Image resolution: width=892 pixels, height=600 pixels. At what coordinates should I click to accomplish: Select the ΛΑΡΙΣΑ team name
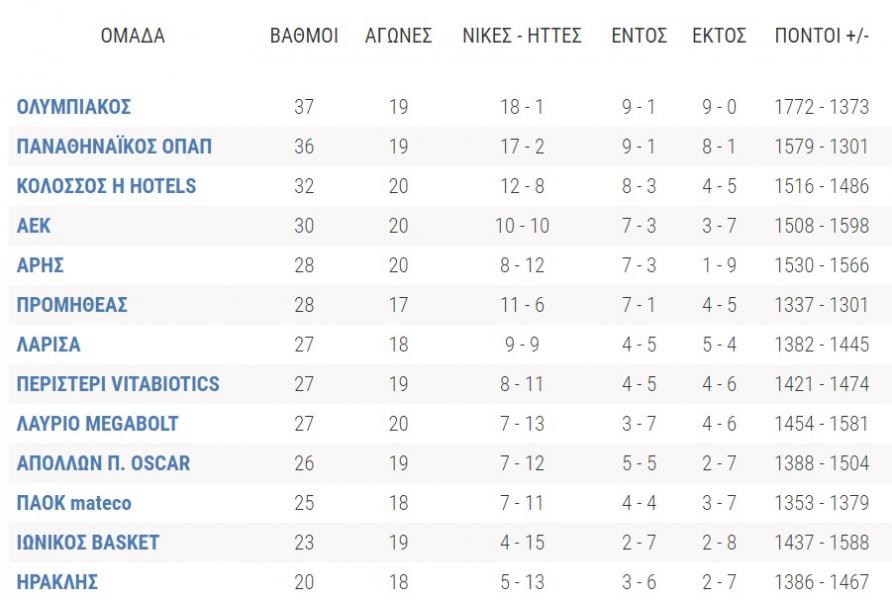click(48, 345)
